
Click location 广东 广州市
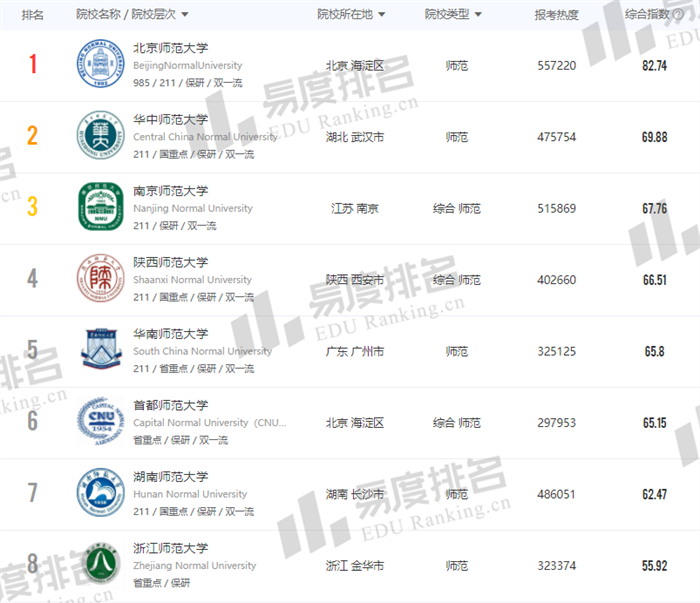coord(354,351)
